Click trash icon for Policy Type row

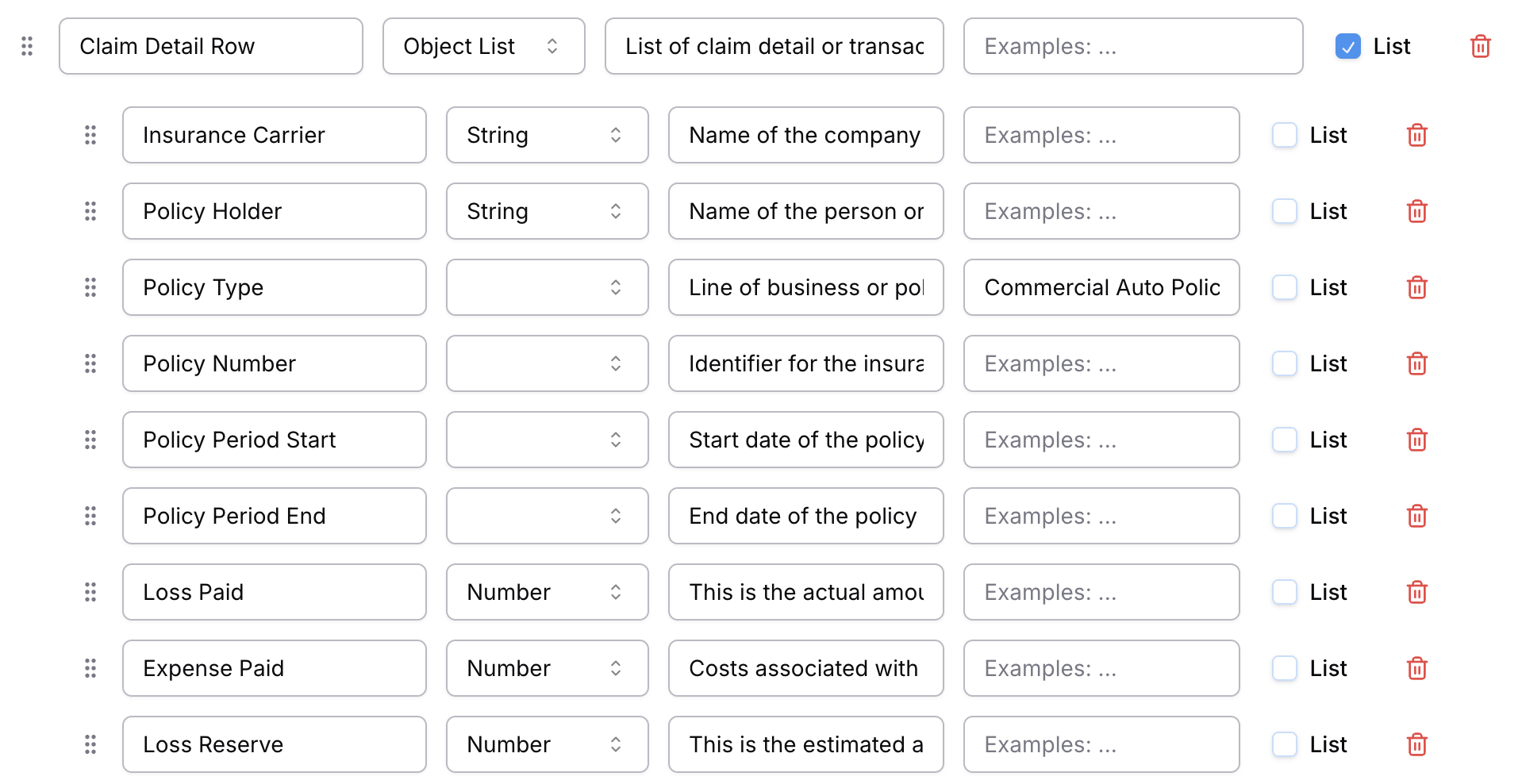(x=1416, y=287)
